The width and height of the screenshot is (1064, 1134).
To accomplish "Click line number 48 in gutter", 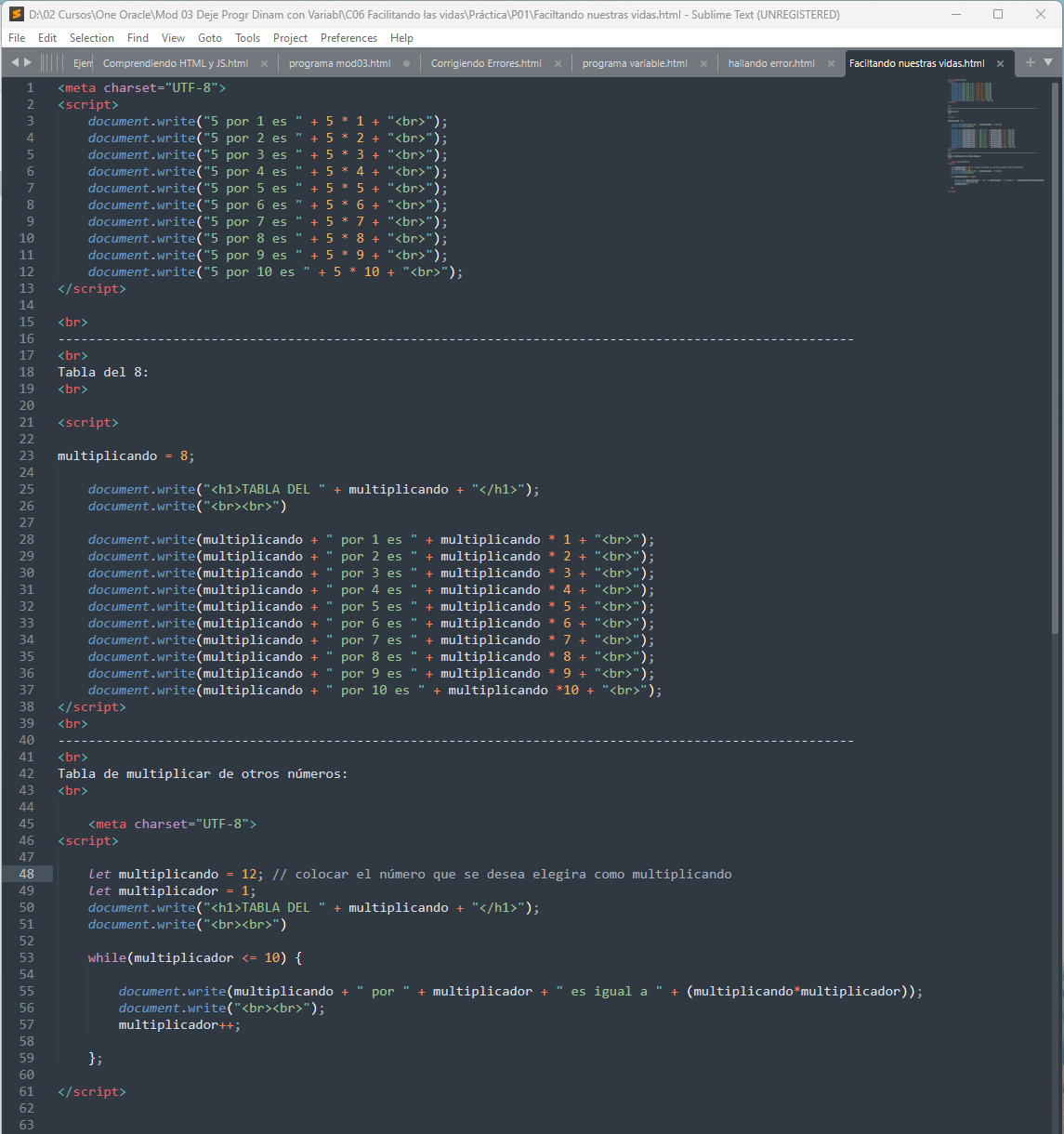I will [27, 874].
